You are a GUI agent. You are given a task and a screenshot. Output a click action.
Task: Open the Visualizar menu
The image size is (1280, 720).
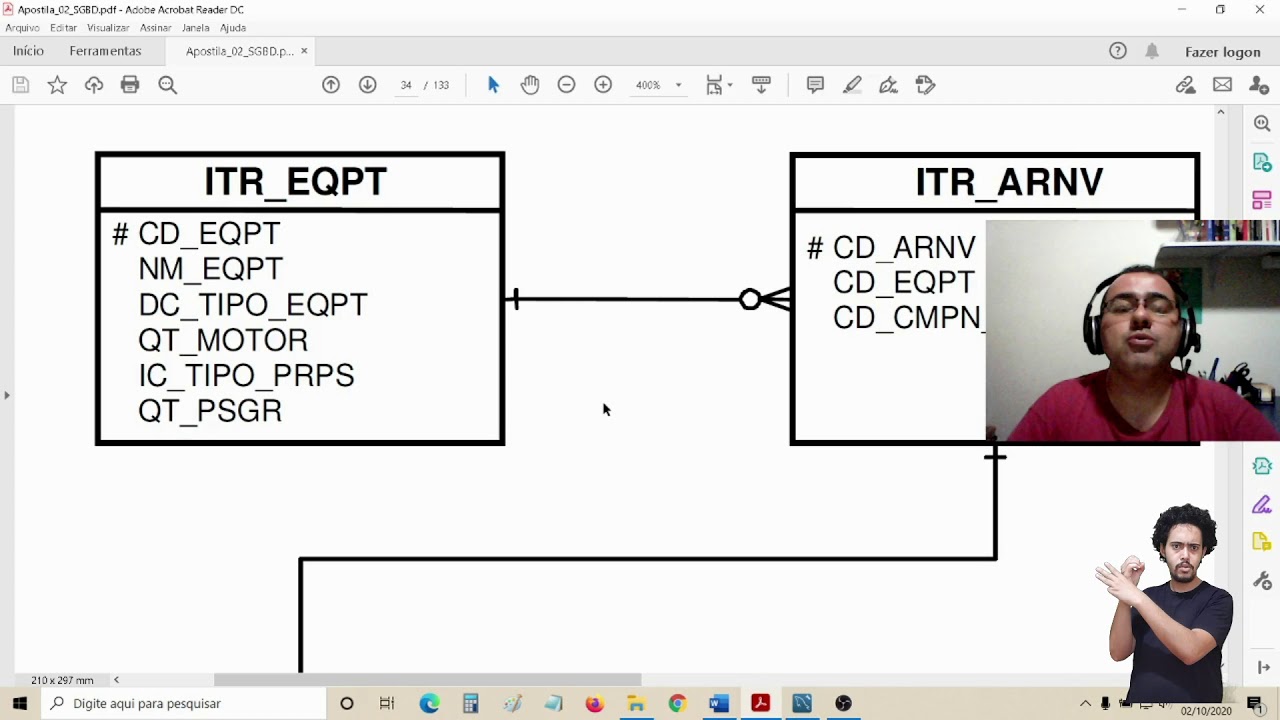[108, 28]
